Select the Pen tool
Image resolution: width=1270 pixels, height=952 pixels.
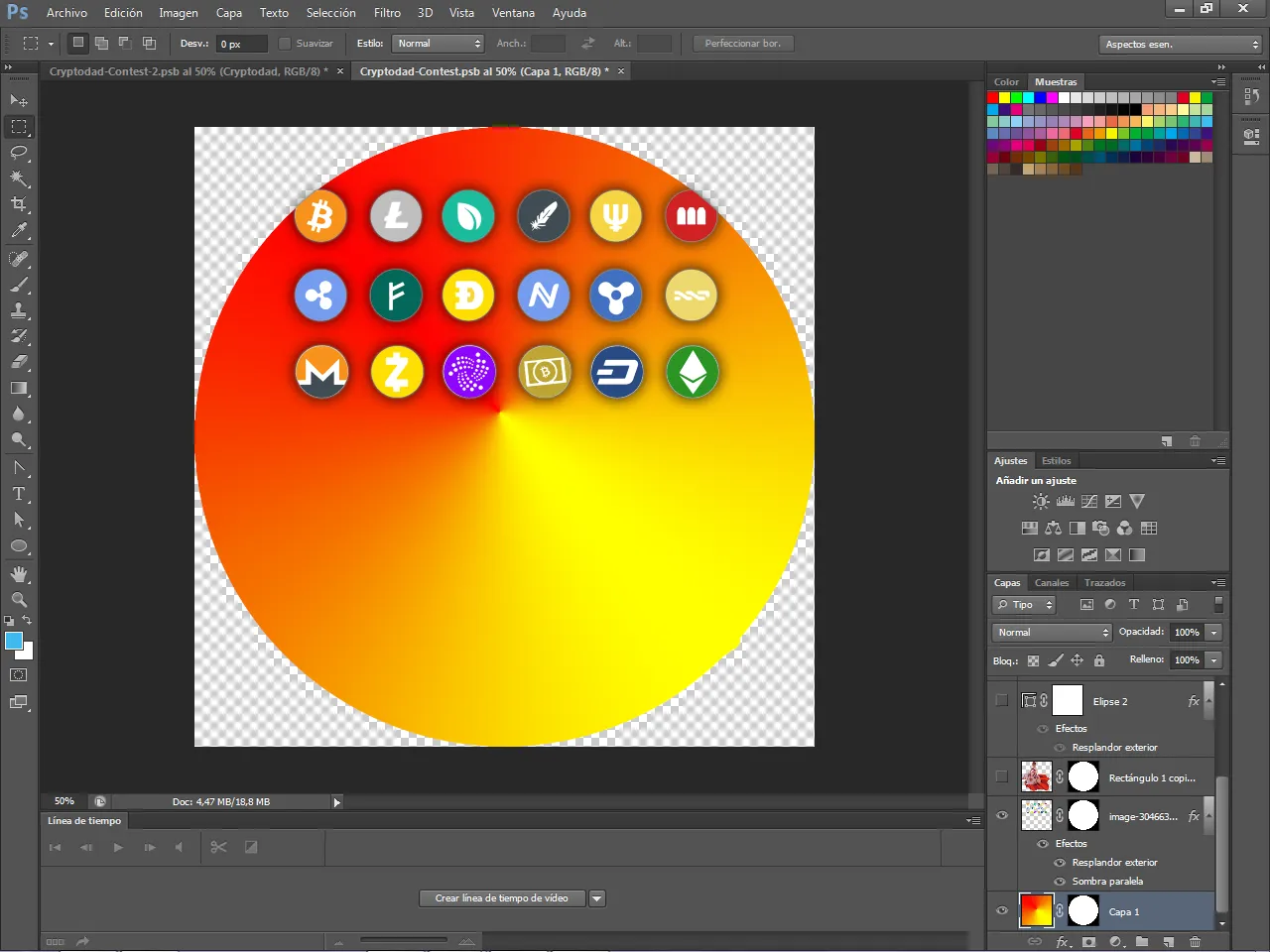point(19,467)
